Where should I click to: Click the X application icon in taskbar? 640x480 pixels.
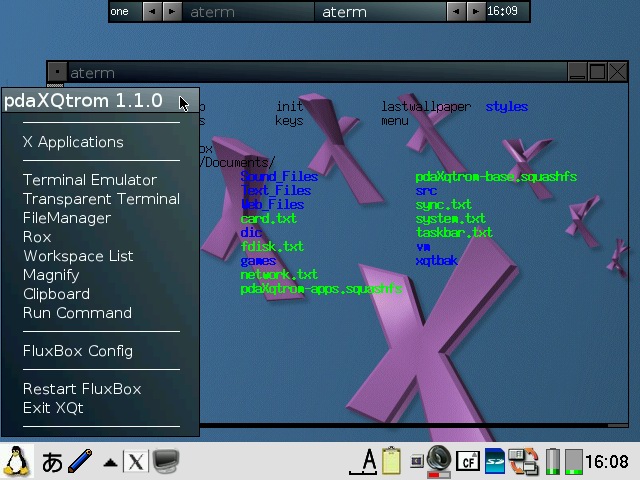coord(136,461)
